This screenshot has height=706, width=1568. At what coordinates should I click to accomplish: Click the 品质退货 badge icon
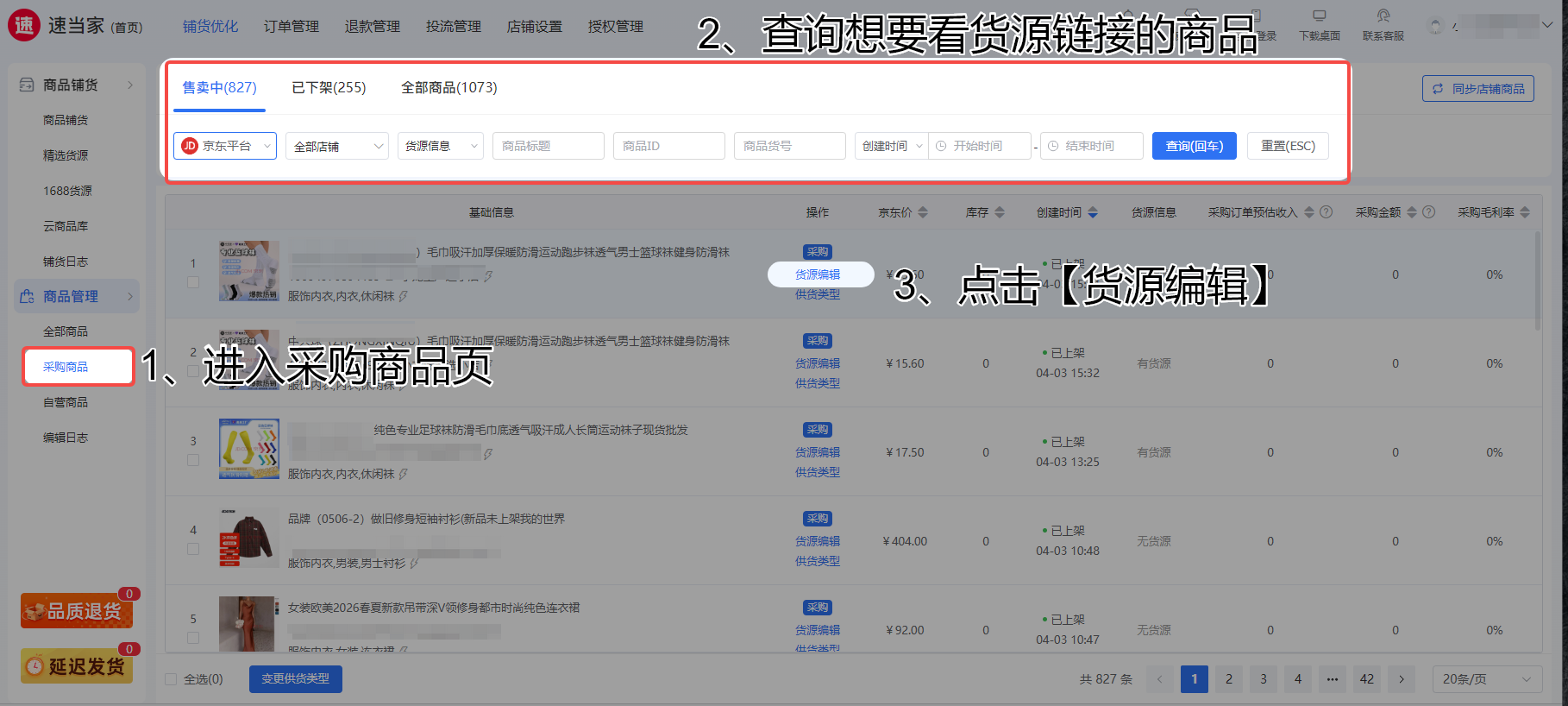pos(77,611)
